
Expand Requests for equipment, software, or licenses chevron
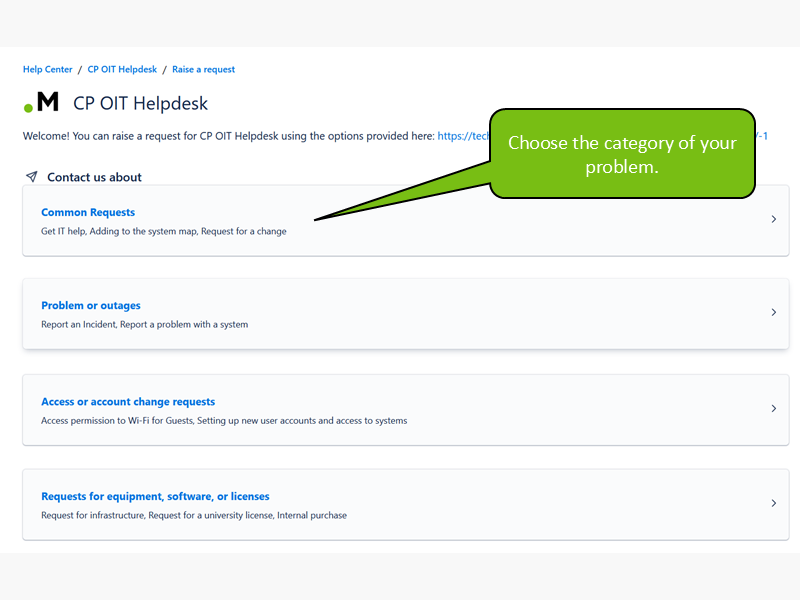pyautogui.click(x=773, y=503)
